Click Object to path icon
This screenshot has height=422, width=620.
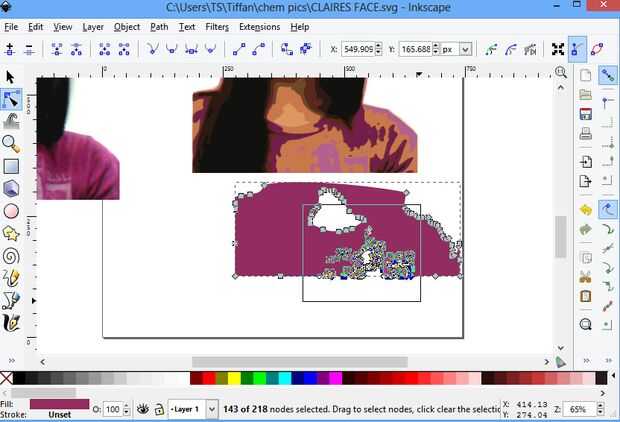pyautogui.click(x=287, y=49)
